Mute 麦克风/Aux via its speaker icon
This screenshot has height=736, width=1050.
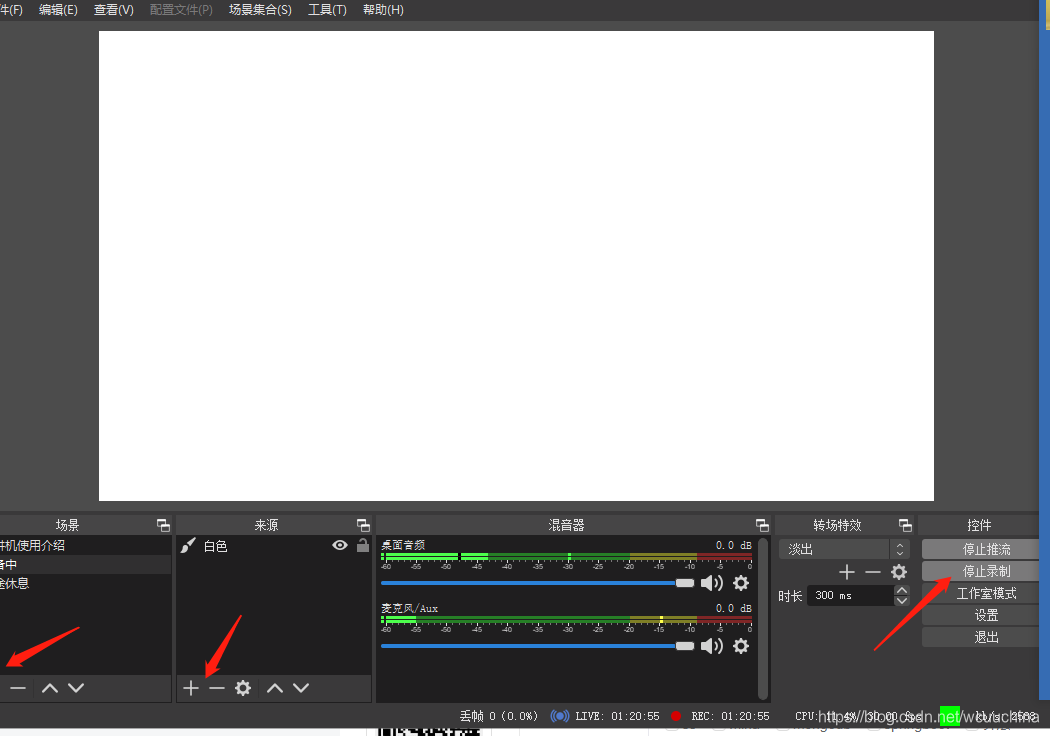click(712, 645)
